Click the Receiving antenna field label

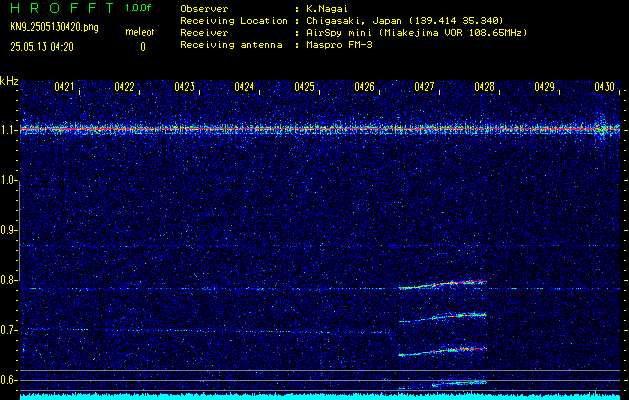tap(231, 45)
